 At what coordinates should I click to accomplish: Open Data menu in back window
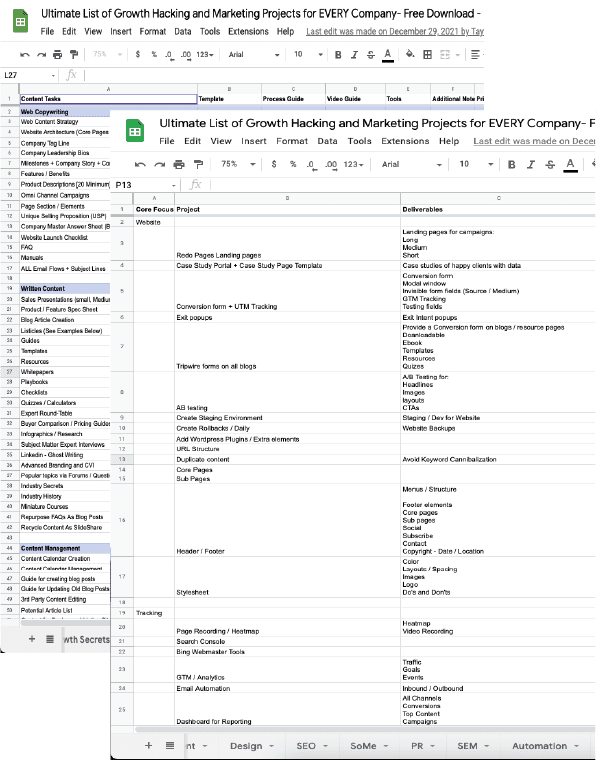pos(183,32)
